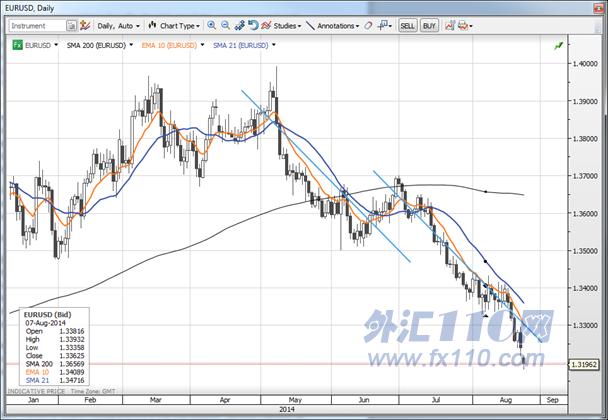The height and width of the screenshot is (420, 608).
Task: Select the trendline drawing icon
Action: (x=310, y=26)
